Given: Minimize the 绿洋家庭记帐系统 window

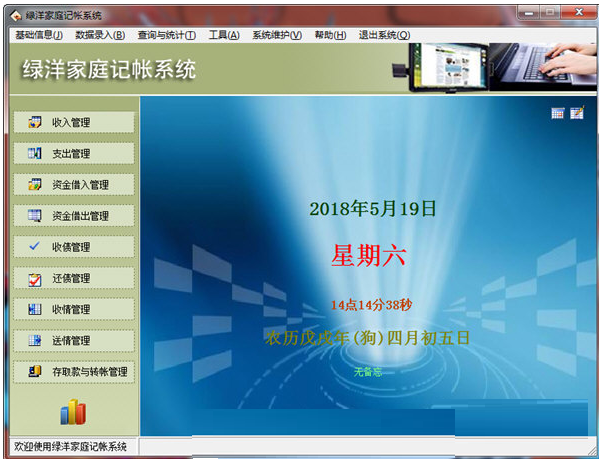Looking at the screenshot, I should tap(529, 13).
